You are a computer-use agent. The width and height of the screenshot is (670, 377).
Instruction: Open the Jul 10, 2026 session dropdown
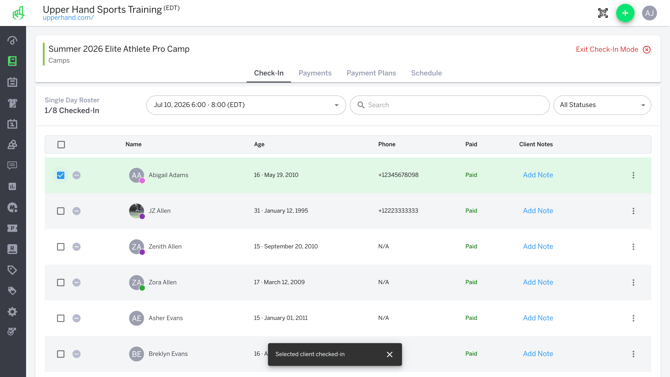(246, 105)
